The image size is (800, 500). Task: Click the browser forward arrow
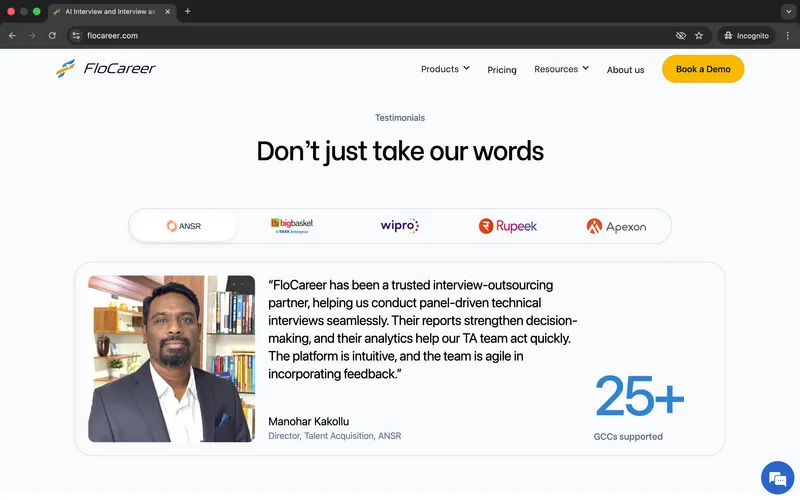[x=32, y=35]
